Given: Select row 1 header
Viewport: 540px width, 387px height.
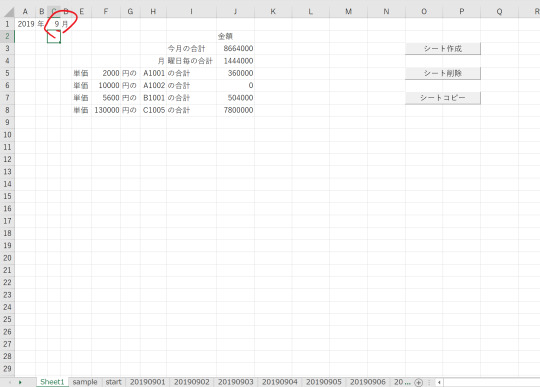Looking at the screenshot, I should [7, 24].
